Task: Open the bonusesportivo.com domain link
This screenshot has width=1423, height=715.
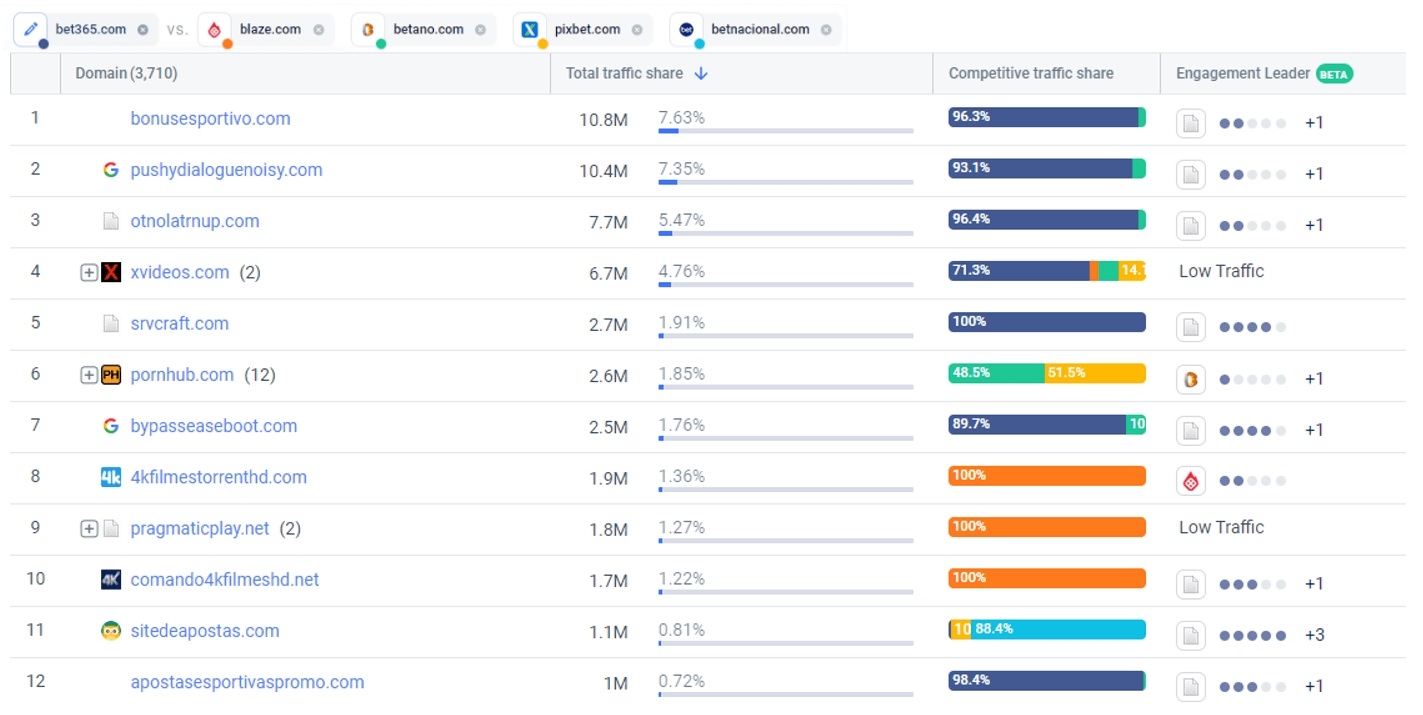Action: click(x=210, y=119)
